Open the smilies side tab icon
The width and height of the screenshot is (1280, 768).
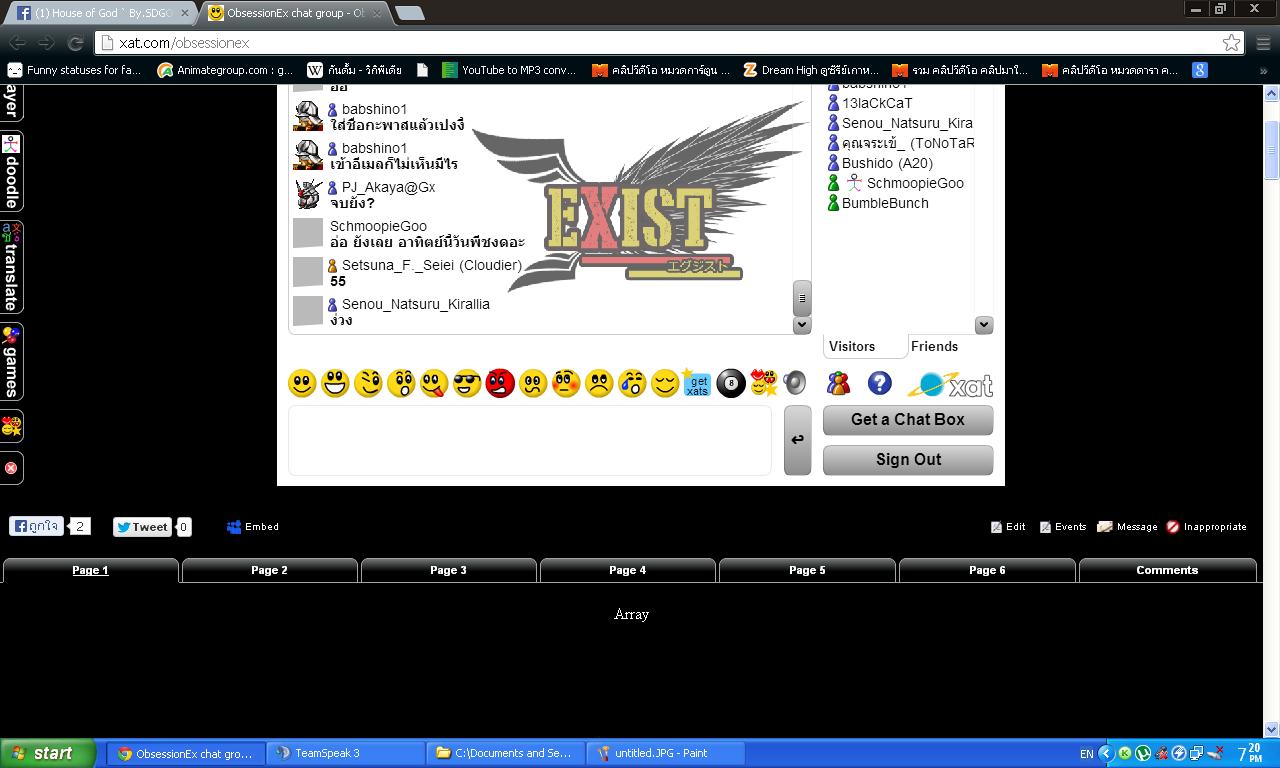point(11,427)
